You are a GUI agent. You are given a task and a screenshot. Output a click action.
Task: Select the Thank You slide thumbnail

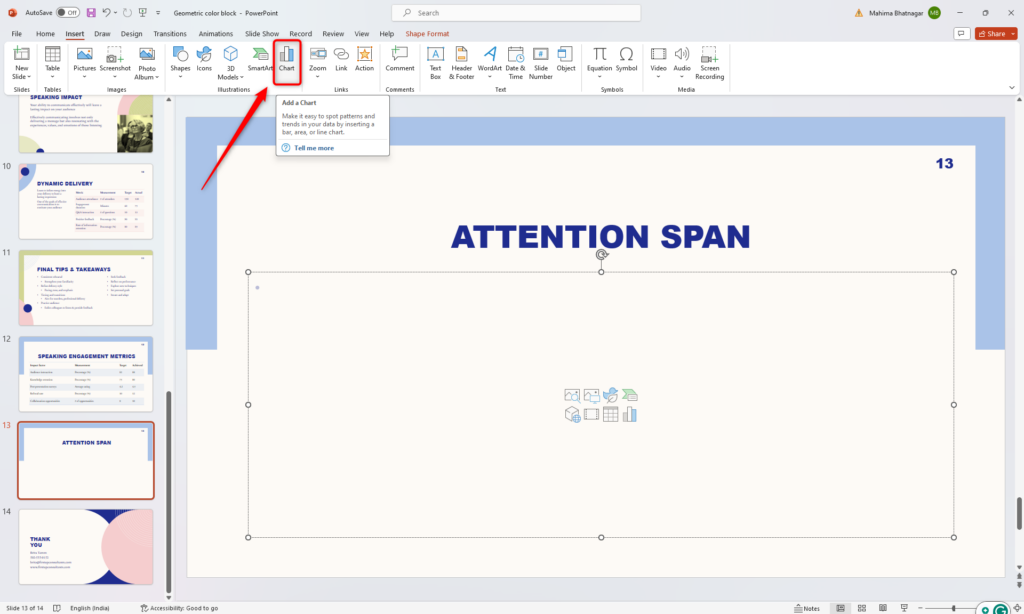point(85,546)
